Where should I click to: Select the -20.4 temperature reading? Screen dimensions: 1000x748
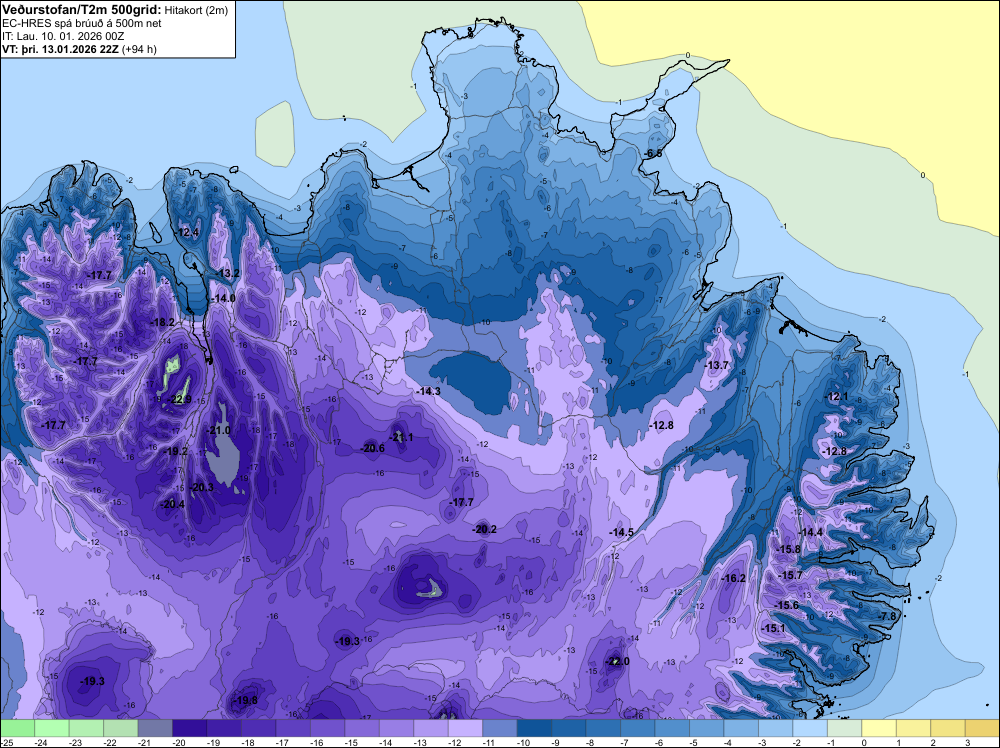tap(173, 504)
